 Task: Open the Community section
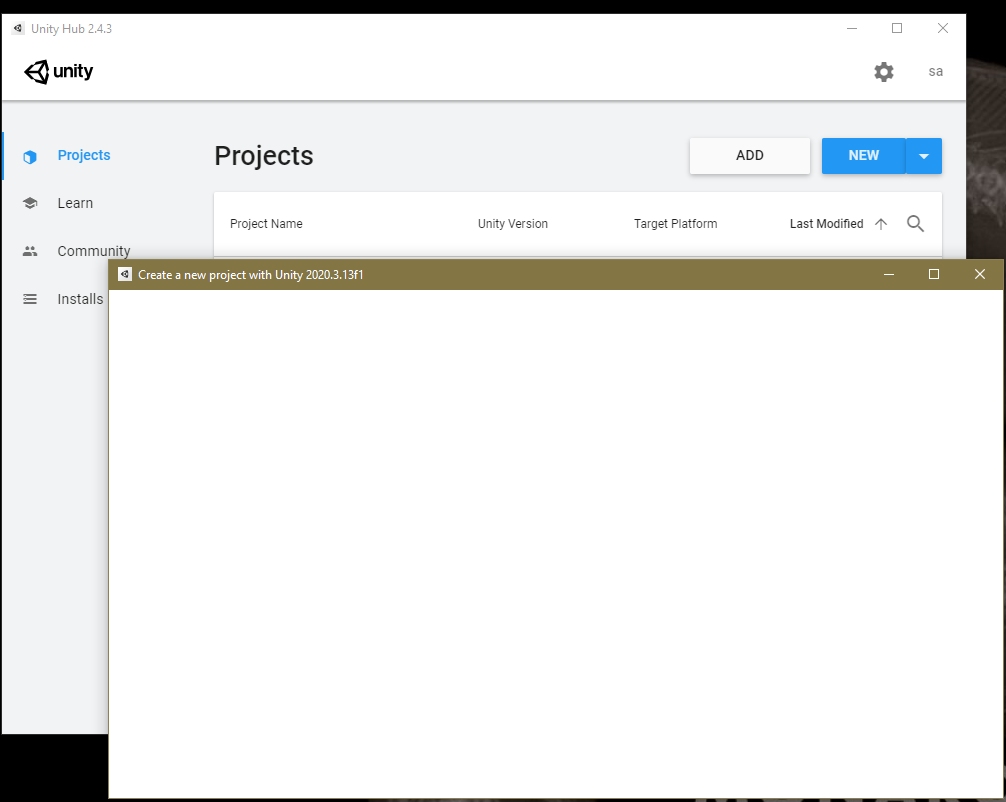click(94, 251)
